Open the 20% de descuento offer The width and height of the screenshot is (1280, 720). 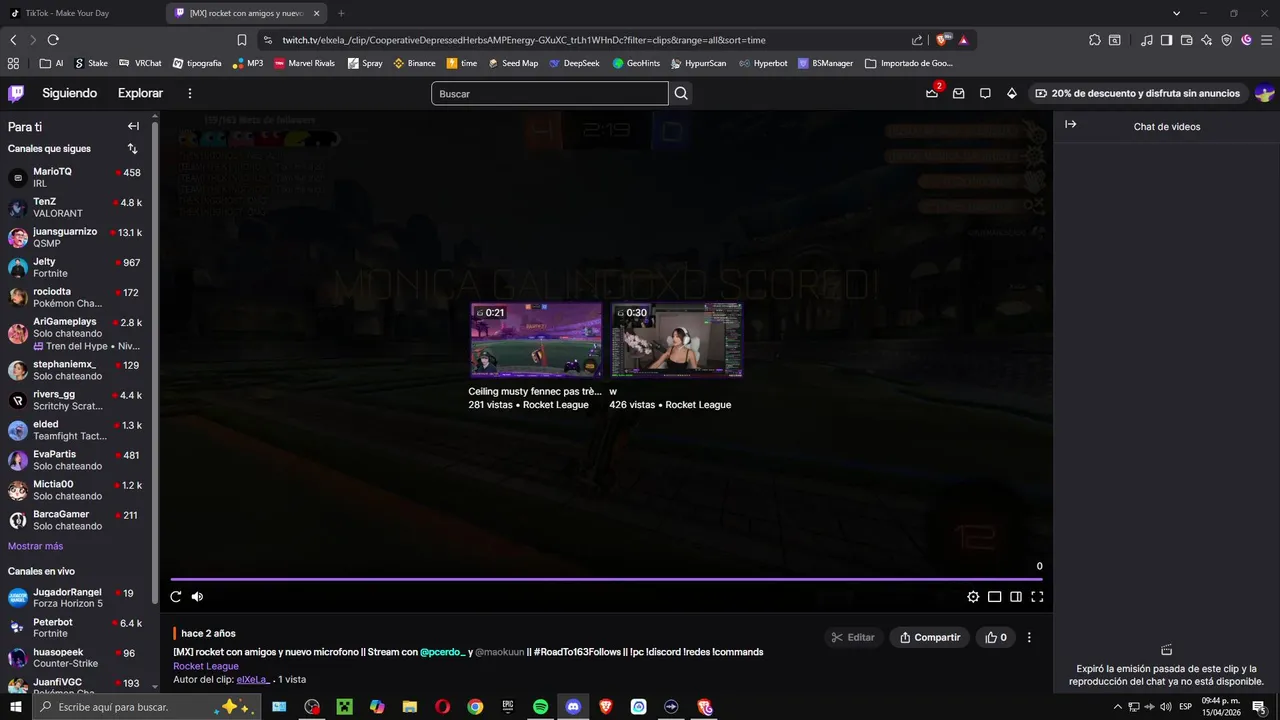pos(1138,93)
